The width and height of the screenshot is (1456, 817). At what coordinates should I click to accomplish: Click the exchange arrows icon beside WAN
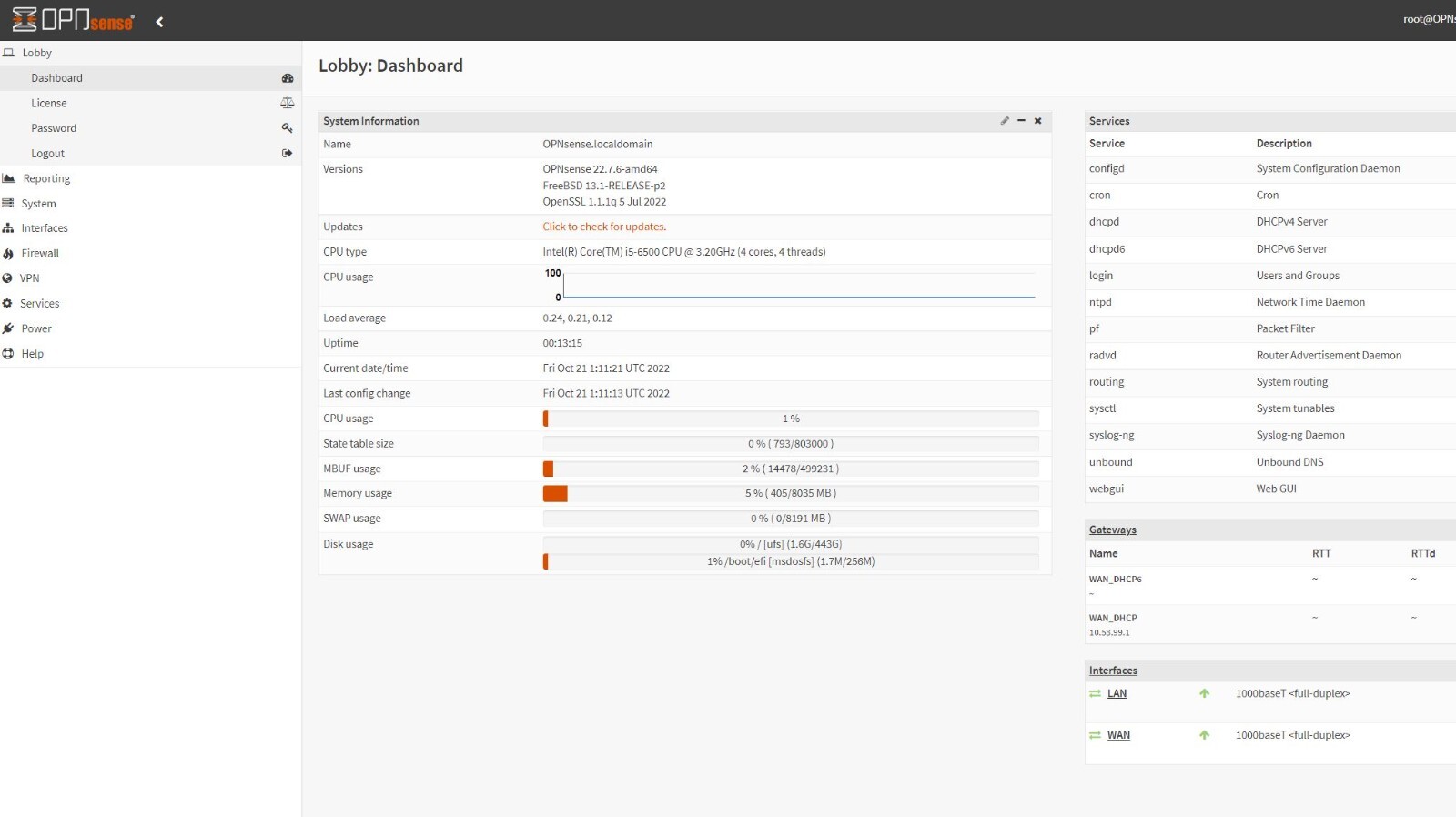point(1095,735)
